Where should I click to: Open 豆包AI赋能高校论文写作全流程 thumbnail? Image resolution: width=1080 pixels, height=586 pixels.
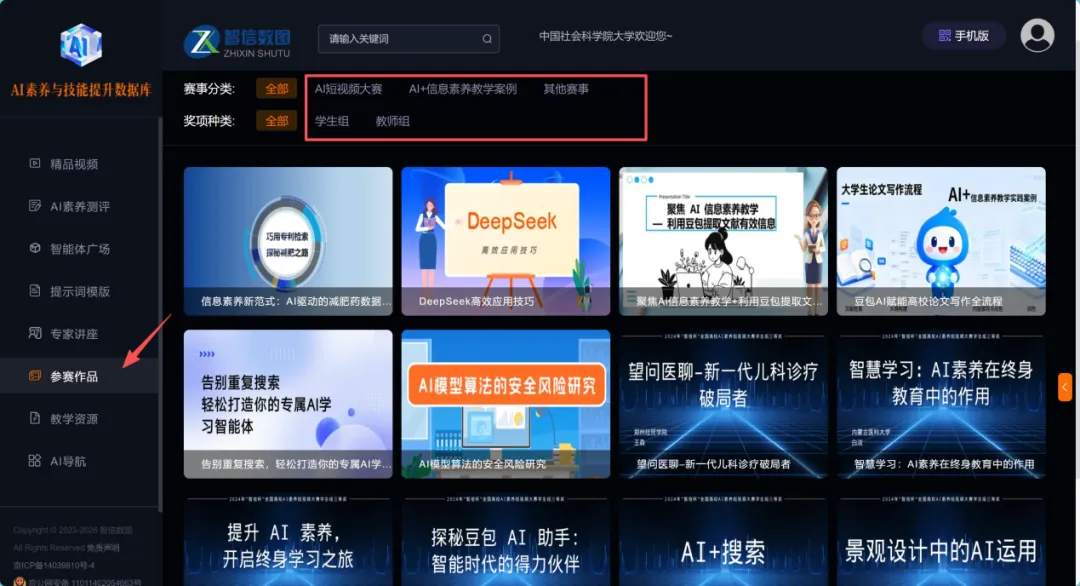941,241
